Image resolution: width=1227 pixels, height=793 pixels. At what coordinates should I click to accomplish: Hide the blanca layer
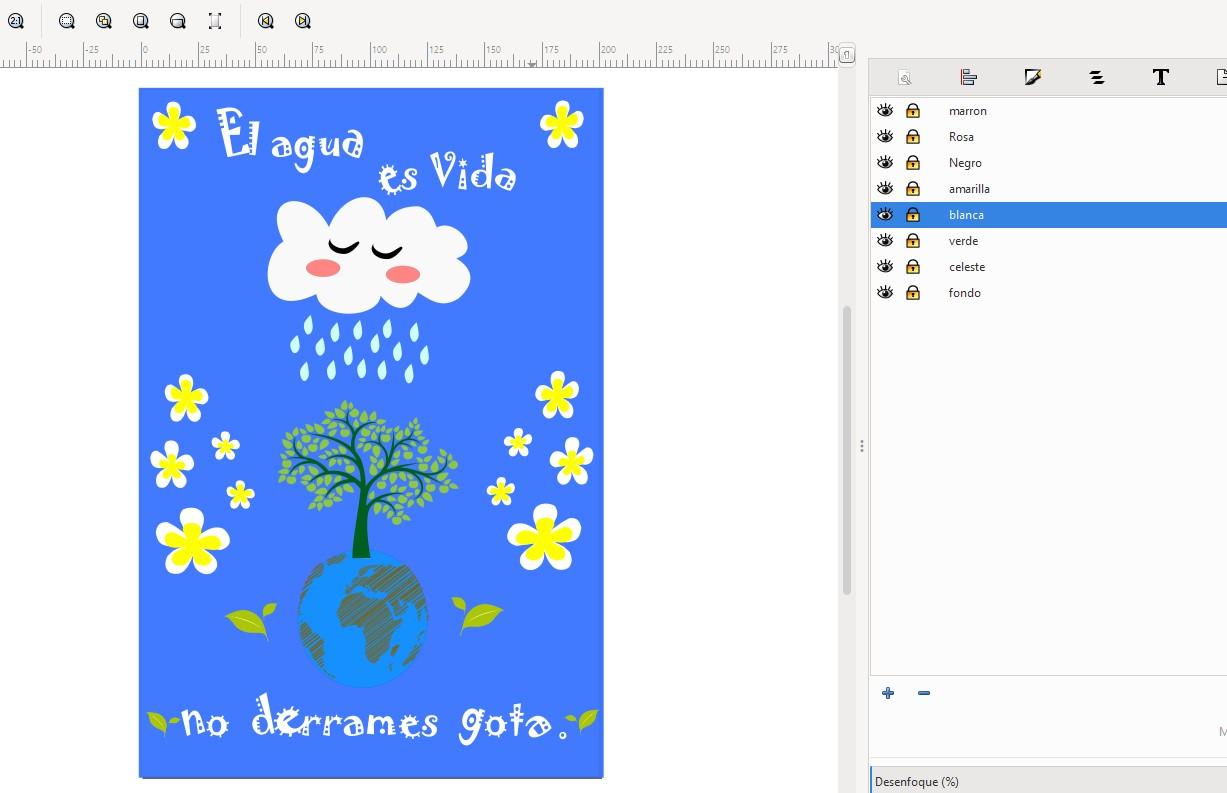coord(885,215)
